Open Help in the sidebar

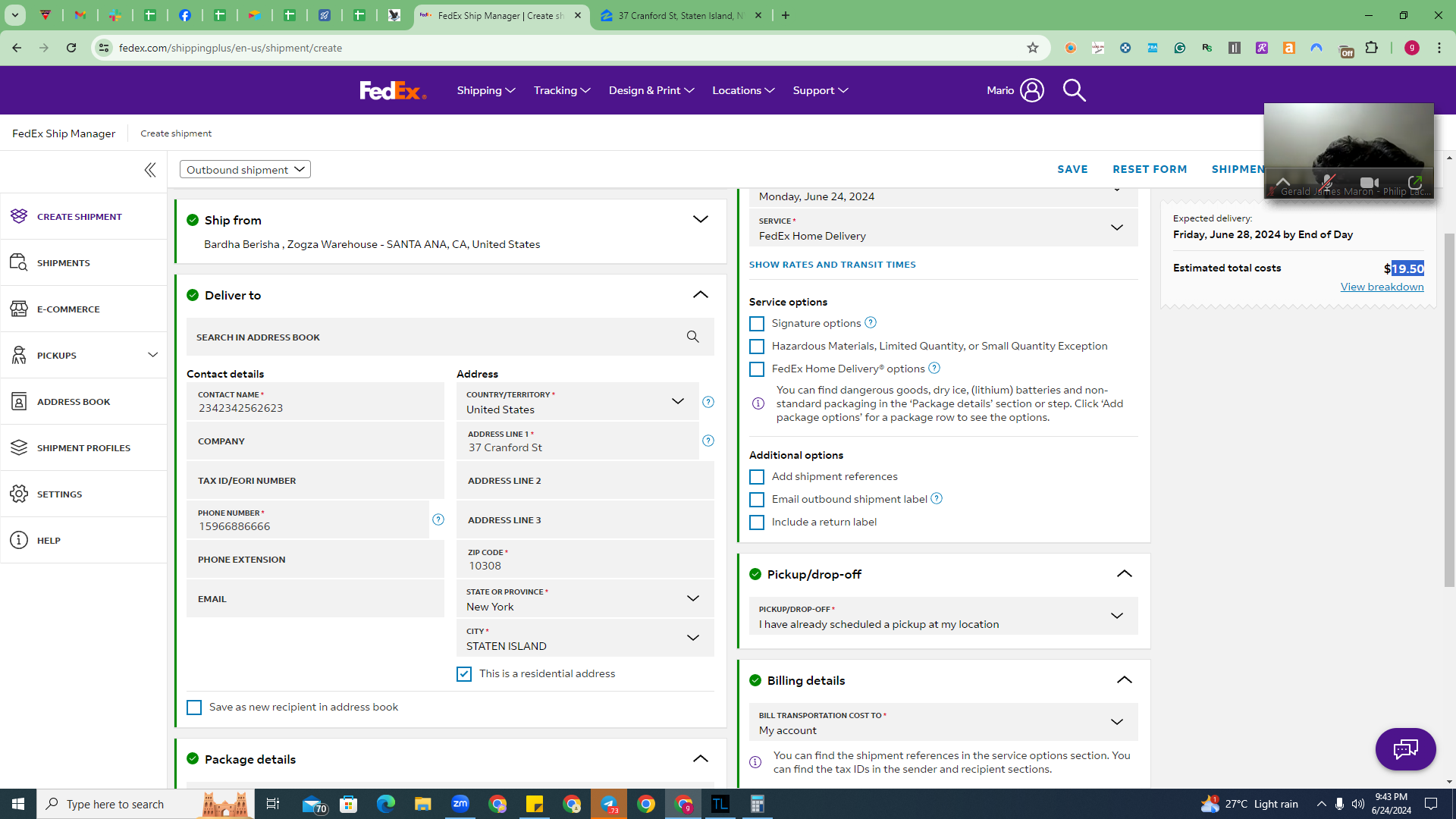[83, 541]
